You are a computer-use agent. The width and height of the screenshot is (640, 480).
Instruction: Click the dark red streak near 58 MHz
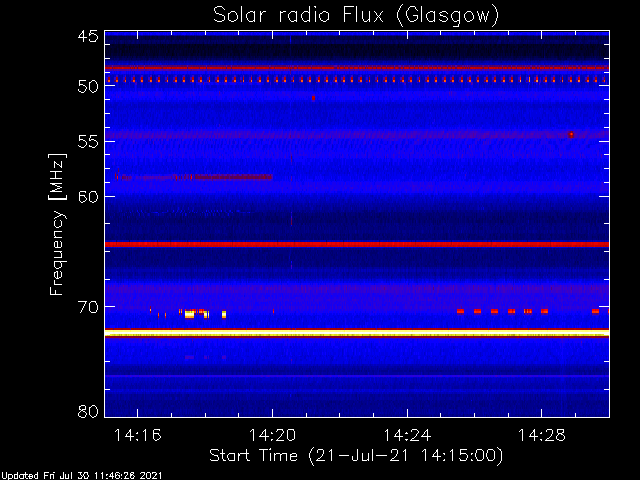point(234,177)
